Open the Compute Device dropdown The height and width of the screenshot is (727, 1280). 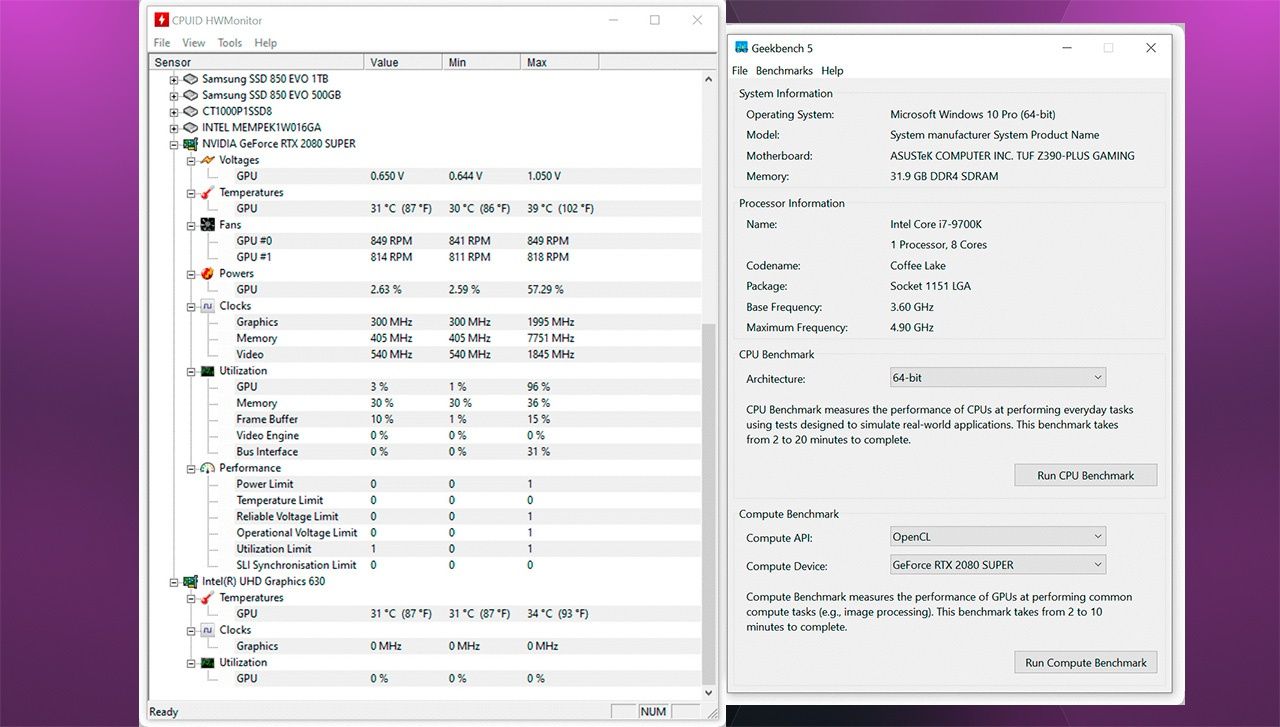point(997,565)
